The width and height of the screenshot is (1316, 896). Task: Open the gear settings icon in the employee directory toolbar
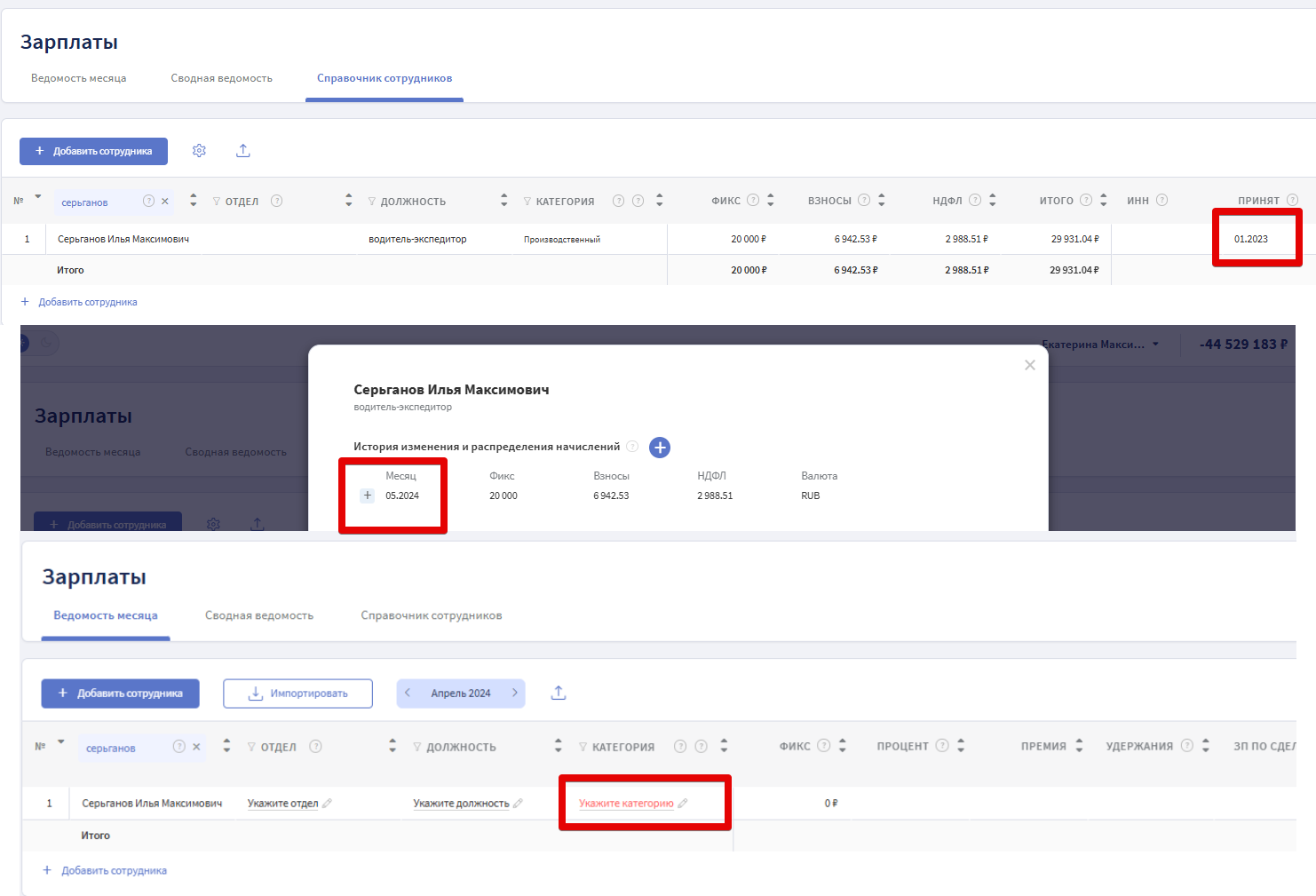coord(199,151)
